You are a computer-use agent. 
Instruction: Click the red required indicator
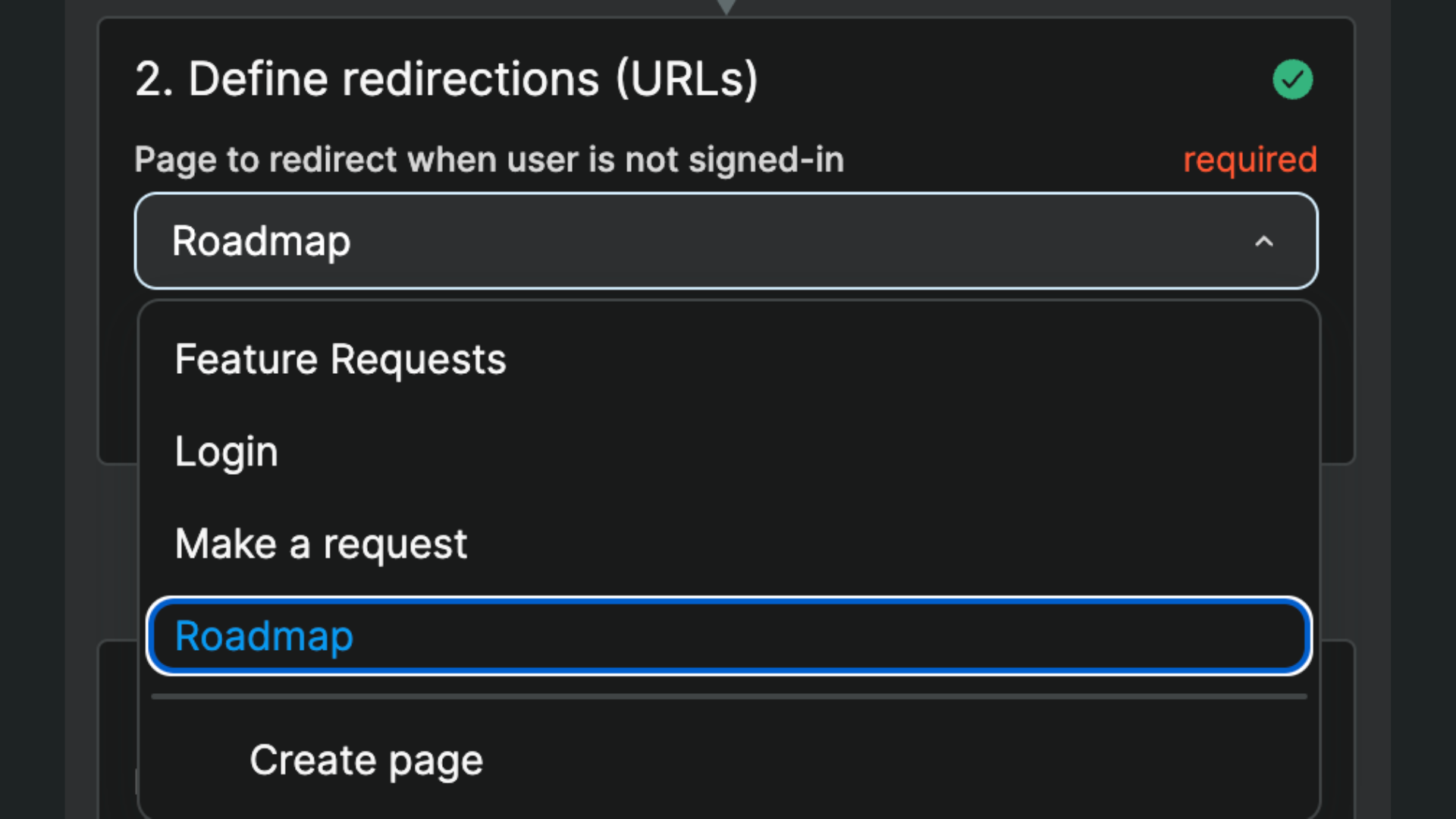coord(1250,159)
